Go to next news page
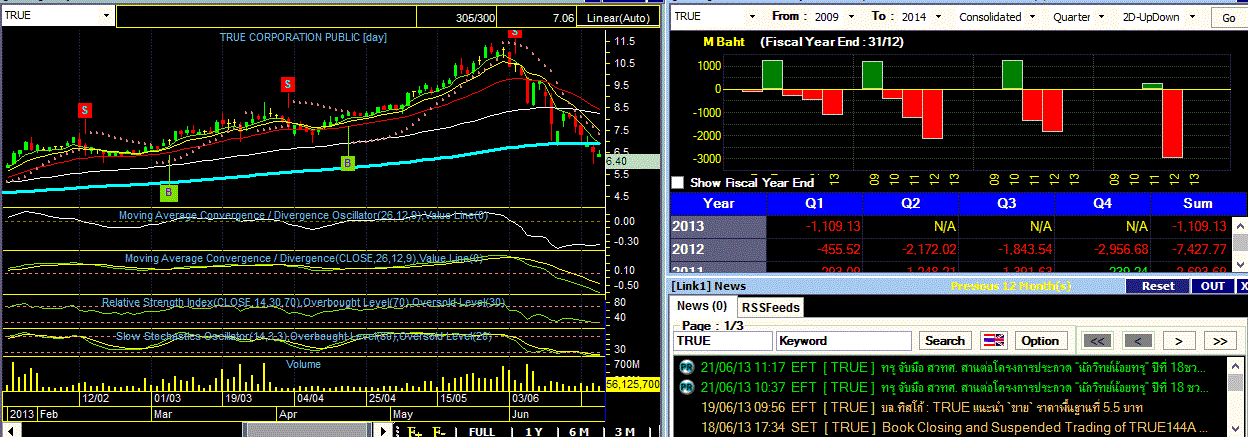This screenshot has width=1248, height=437. [x=1179, y=341]
